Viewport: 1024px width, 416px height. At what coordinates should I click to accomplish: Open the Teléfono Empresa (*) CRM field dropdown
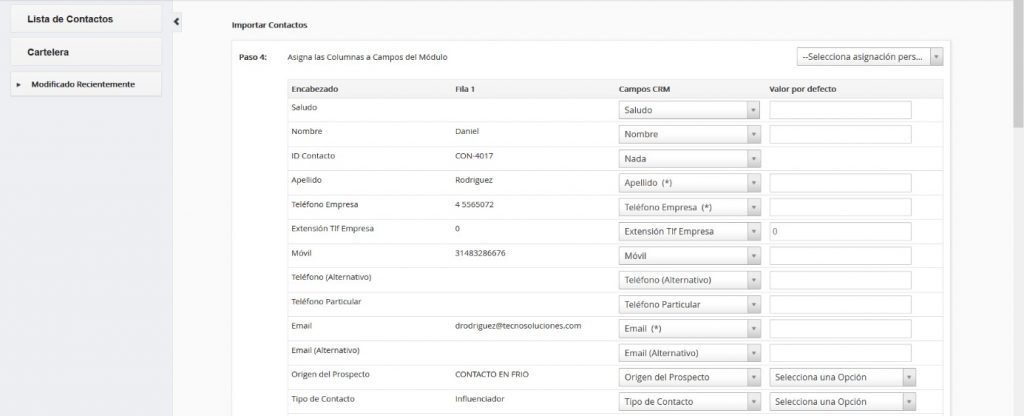point(689,207)
